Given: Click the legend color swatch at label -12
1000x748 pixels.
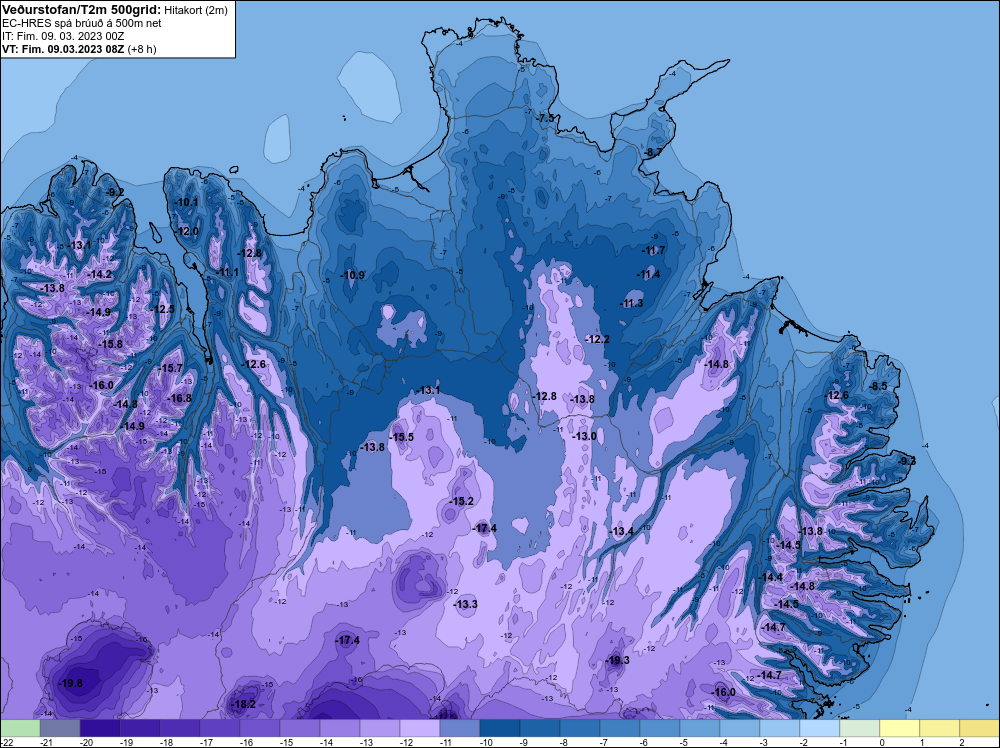Looking at the screenshot, I should click(420, 728).
